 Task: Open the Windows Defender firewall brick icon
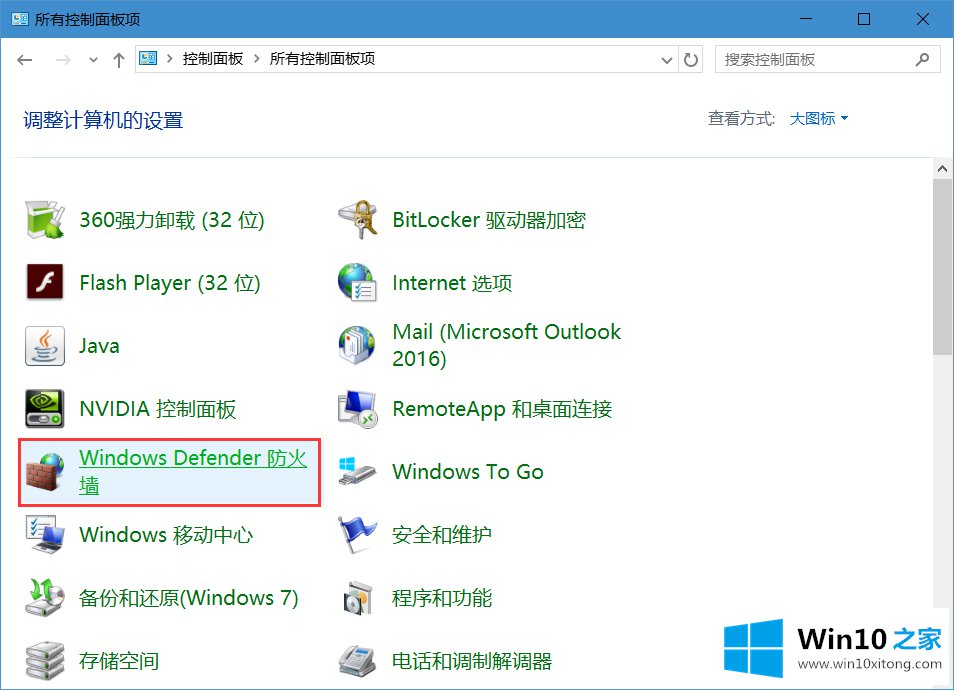45,472
